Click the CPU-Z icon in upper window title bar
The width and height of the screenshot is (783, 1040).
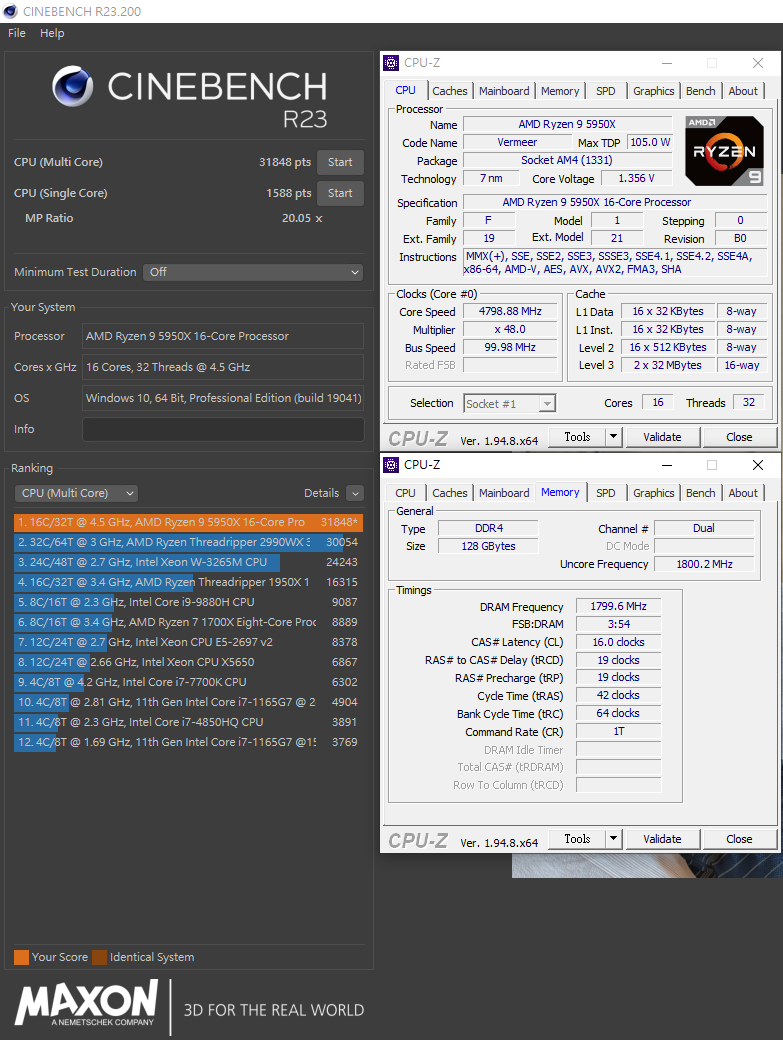click(391, 63)
